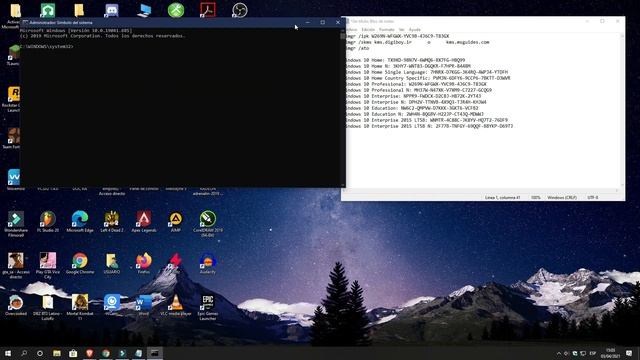Select the This PC computer icon on the desktop
The height and width of the screenshot is (360, 640).
point(144,11)
